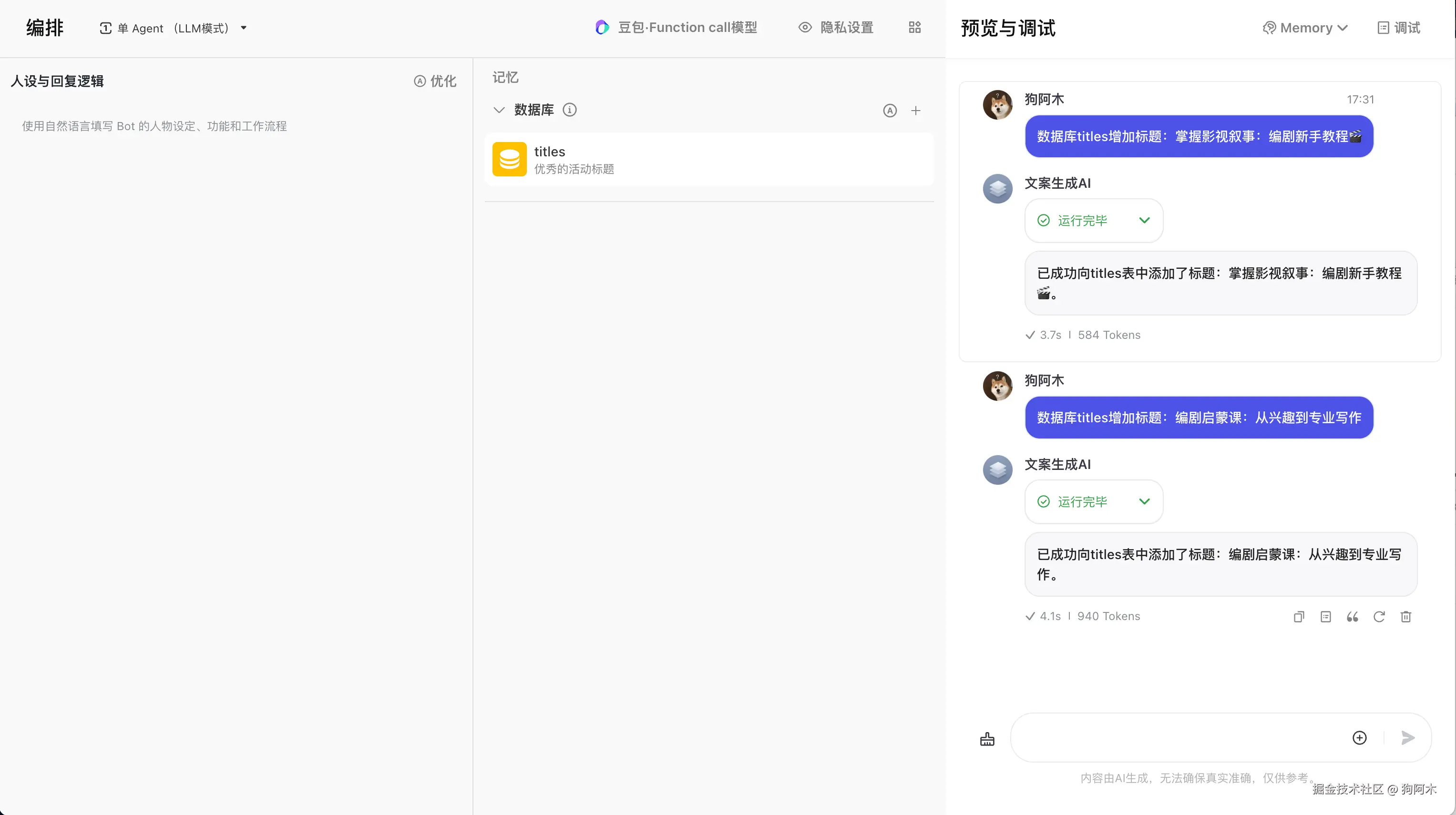
Task: Click the add attachment plus circle icon
Action: 1359,738
